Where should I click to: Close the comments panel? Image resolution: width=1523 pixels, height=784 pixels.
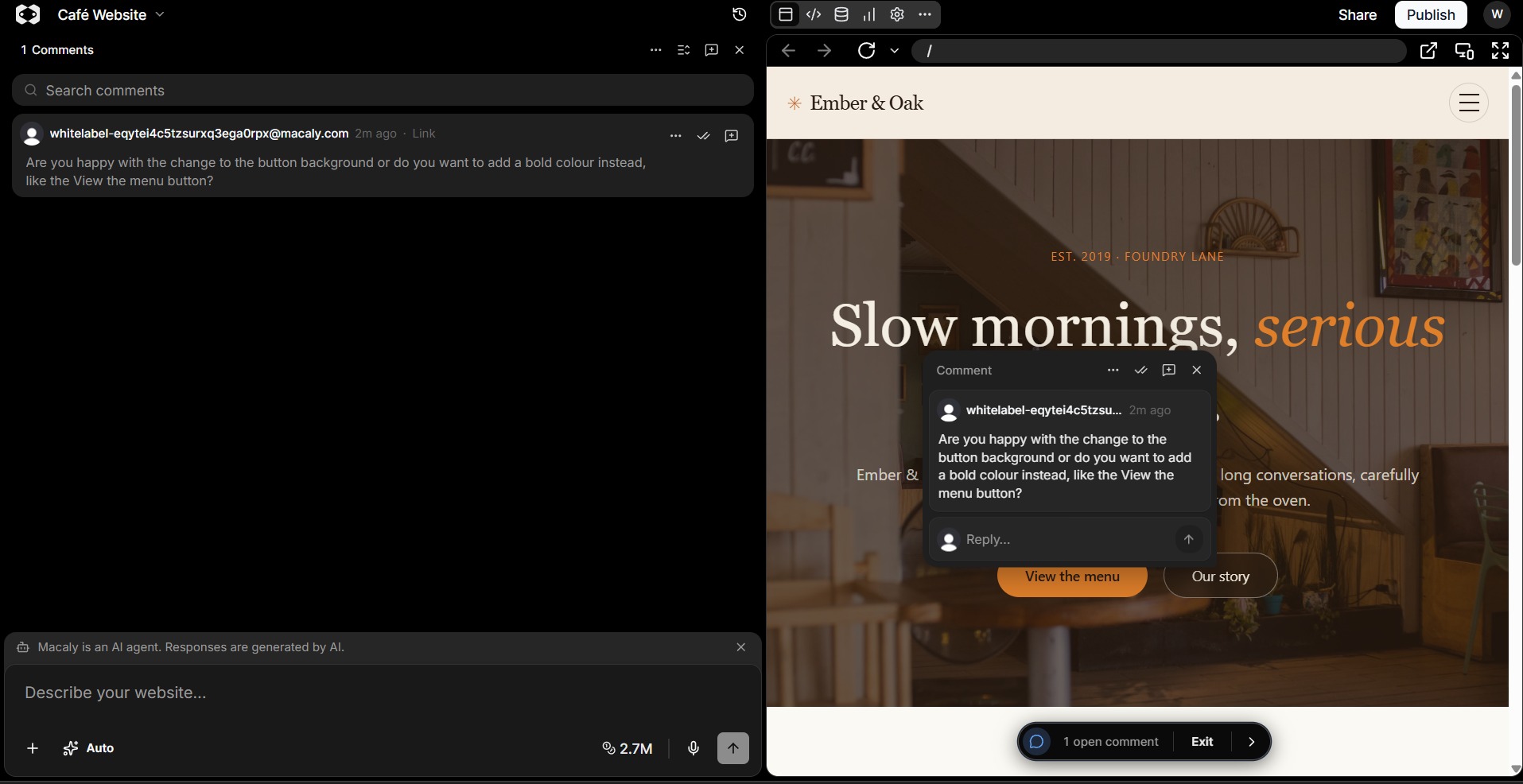[740, 50]
